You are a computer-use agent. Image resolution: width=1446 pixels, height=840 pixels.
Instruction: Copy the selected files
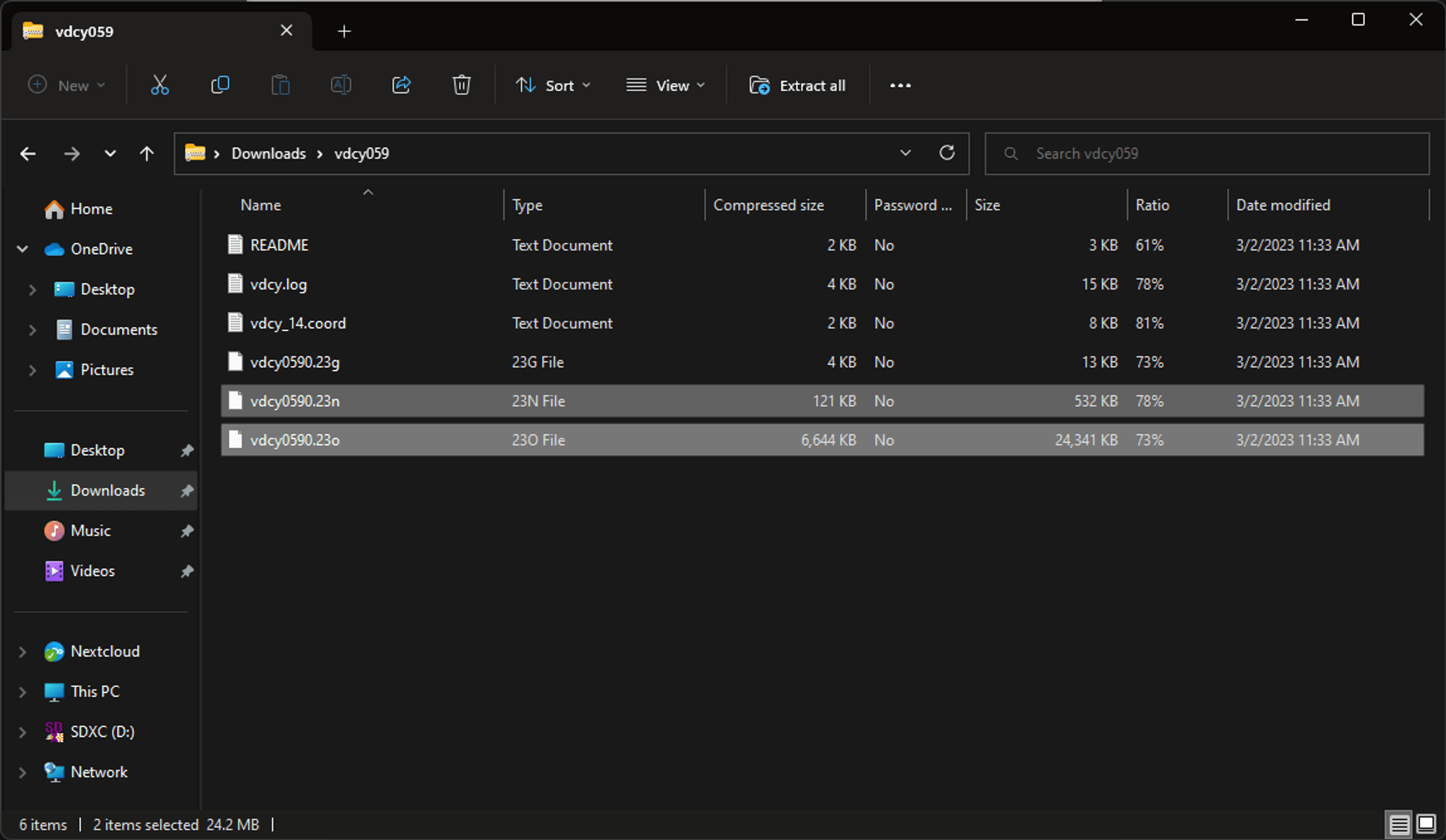(x=220, y=85)
